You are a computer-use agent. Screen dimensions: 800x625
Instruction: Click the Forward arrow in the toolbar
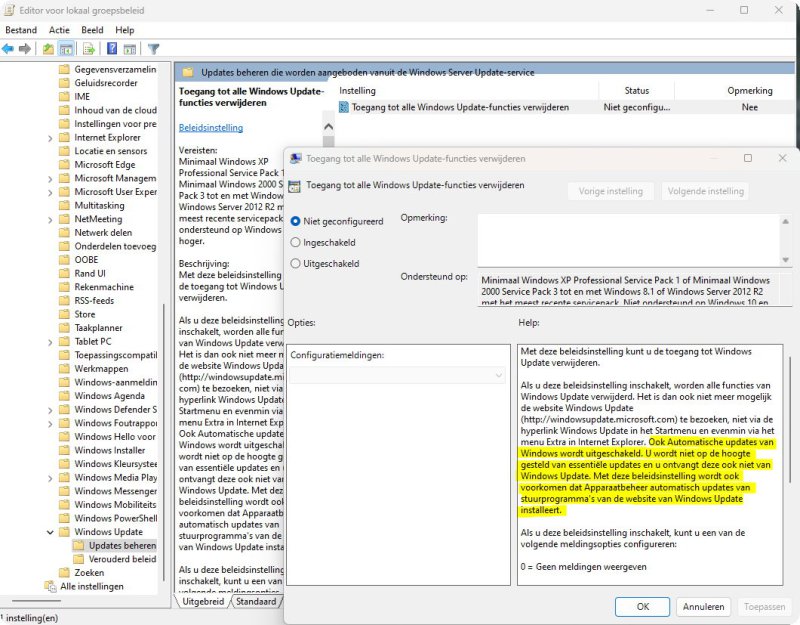click(x=24, y=49)
